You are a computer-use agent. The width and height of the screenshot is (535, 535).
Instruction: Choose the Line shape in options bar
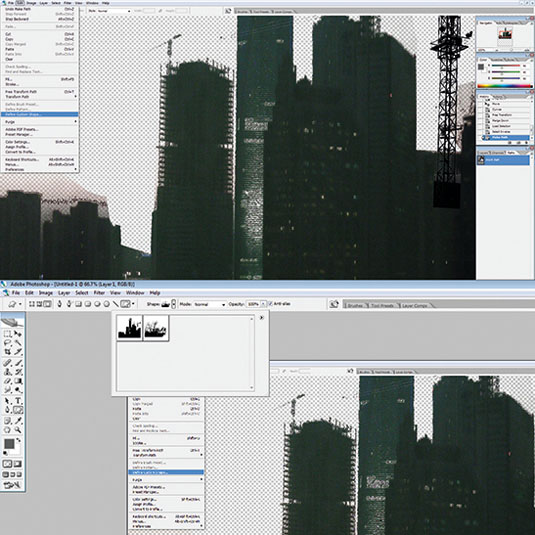coord(116,304)
